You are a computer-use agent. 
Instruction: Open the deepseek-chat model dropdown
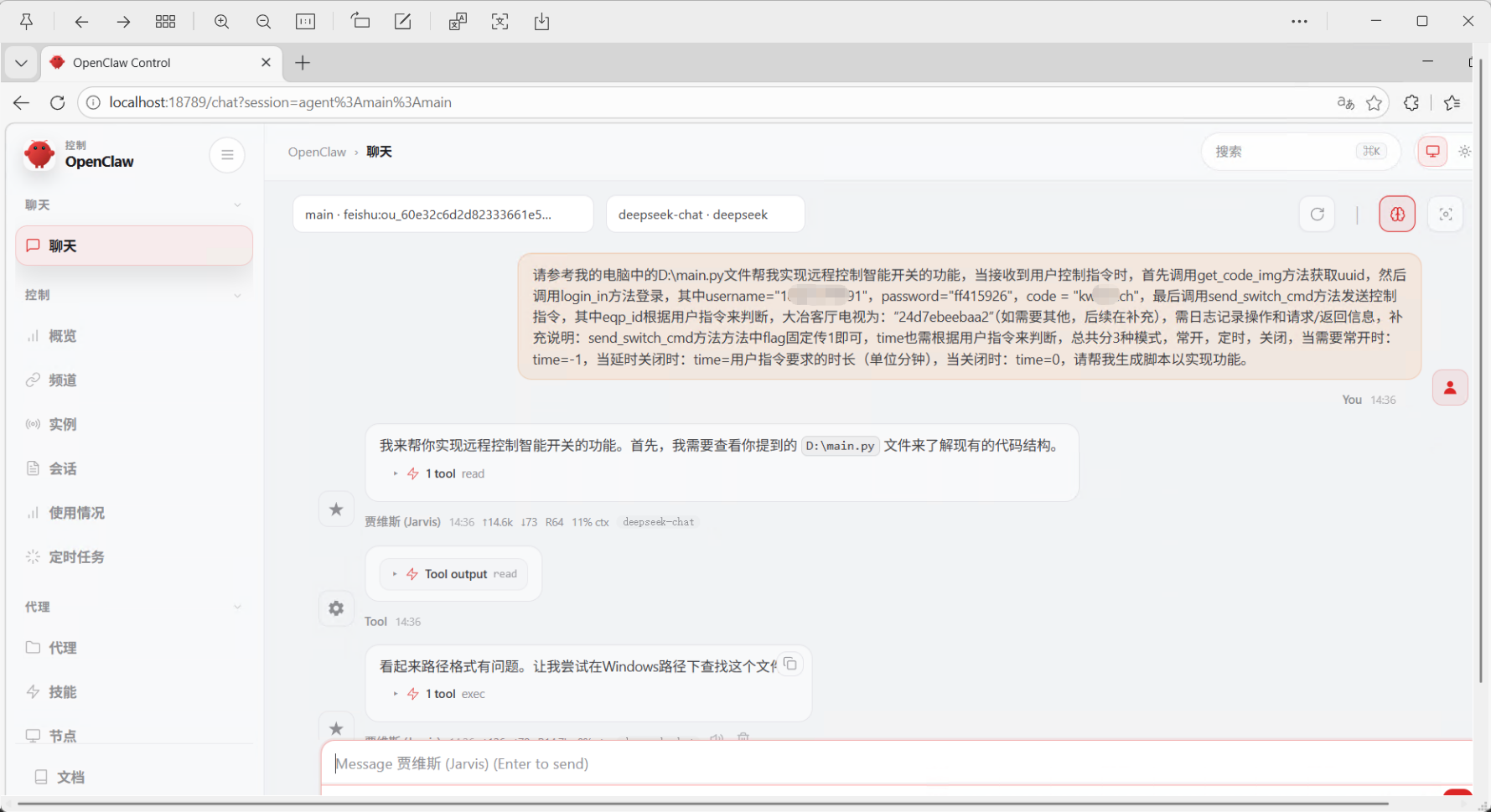[706, 215]
